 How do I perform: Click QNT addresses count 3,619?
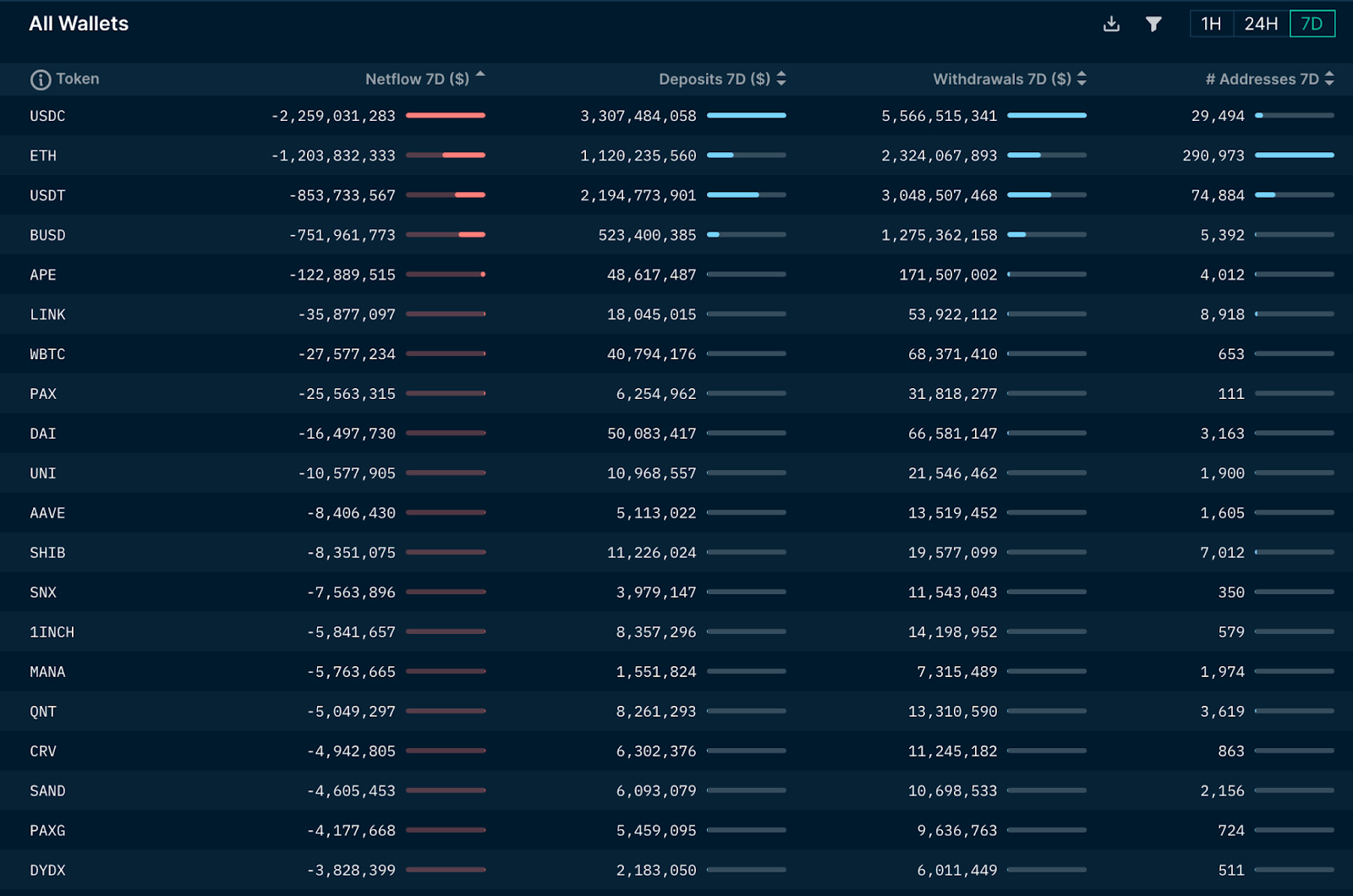(1223, 712)
